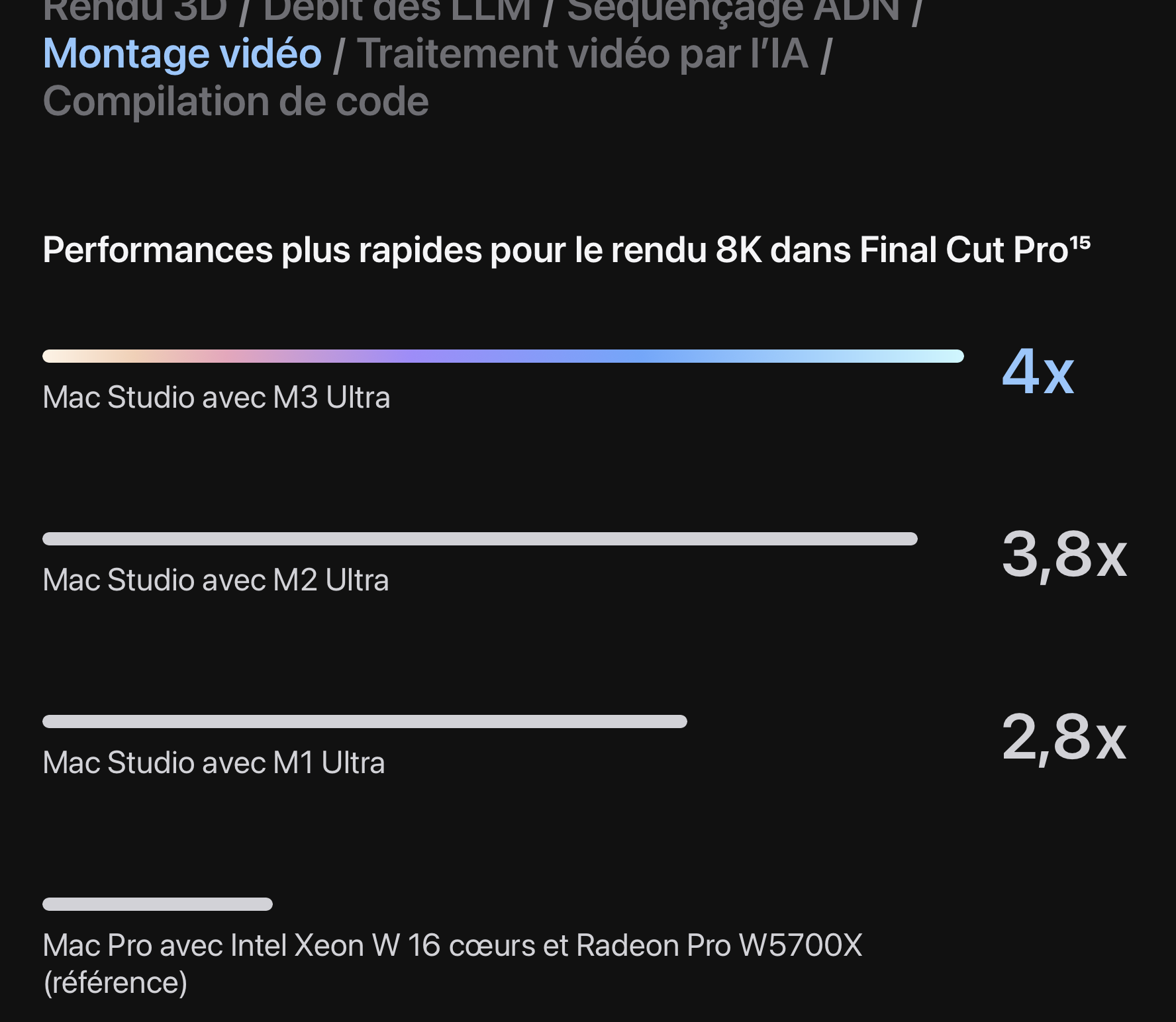Click the Mac Pro reference bar

coord(158,904)
